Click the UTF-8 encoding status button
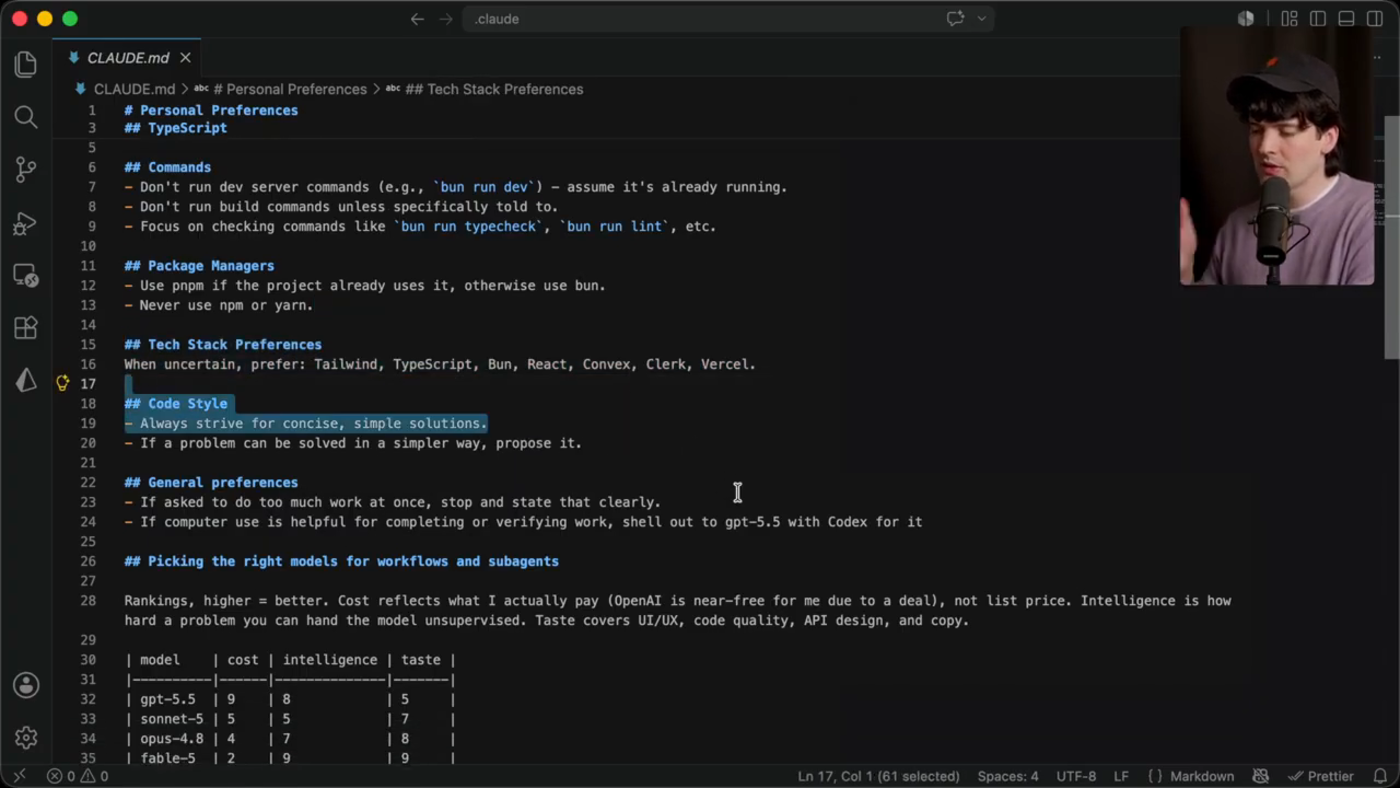This screenshot has height=788, width=1400. (x=1076, y=776)
